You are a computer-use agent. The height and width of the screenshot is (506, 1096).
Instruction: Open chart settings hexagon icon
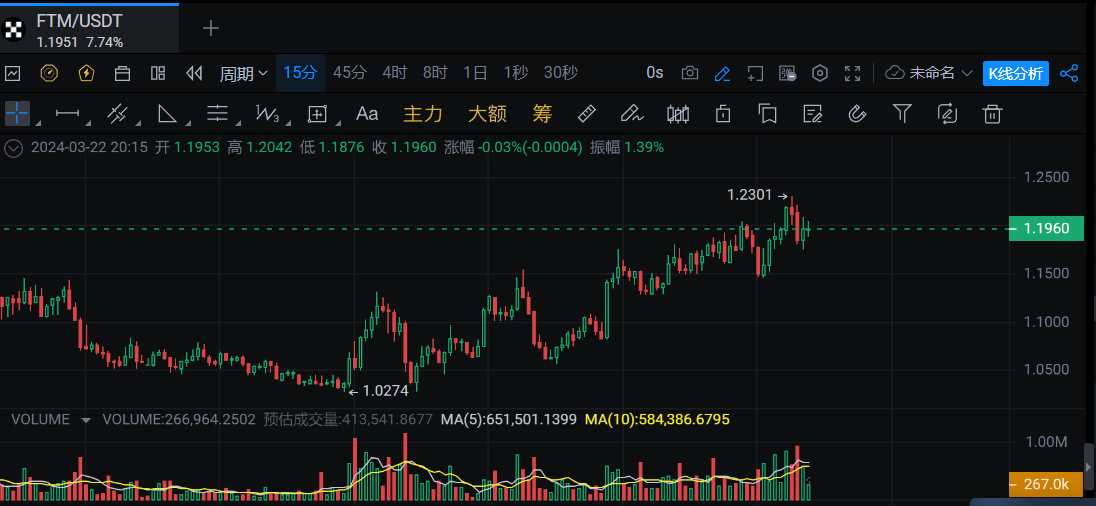(x=820, y=73)
